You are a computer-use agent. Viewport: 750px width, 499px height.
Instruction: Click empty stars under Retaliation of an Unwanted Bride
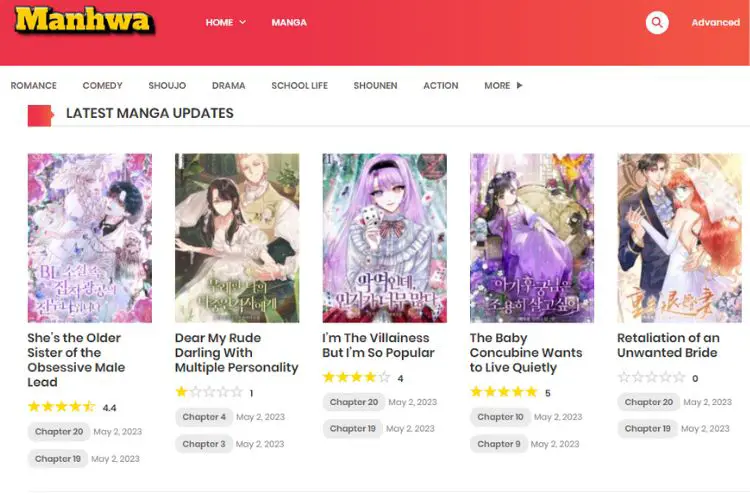pyautogui.click(x=651, y=377)
